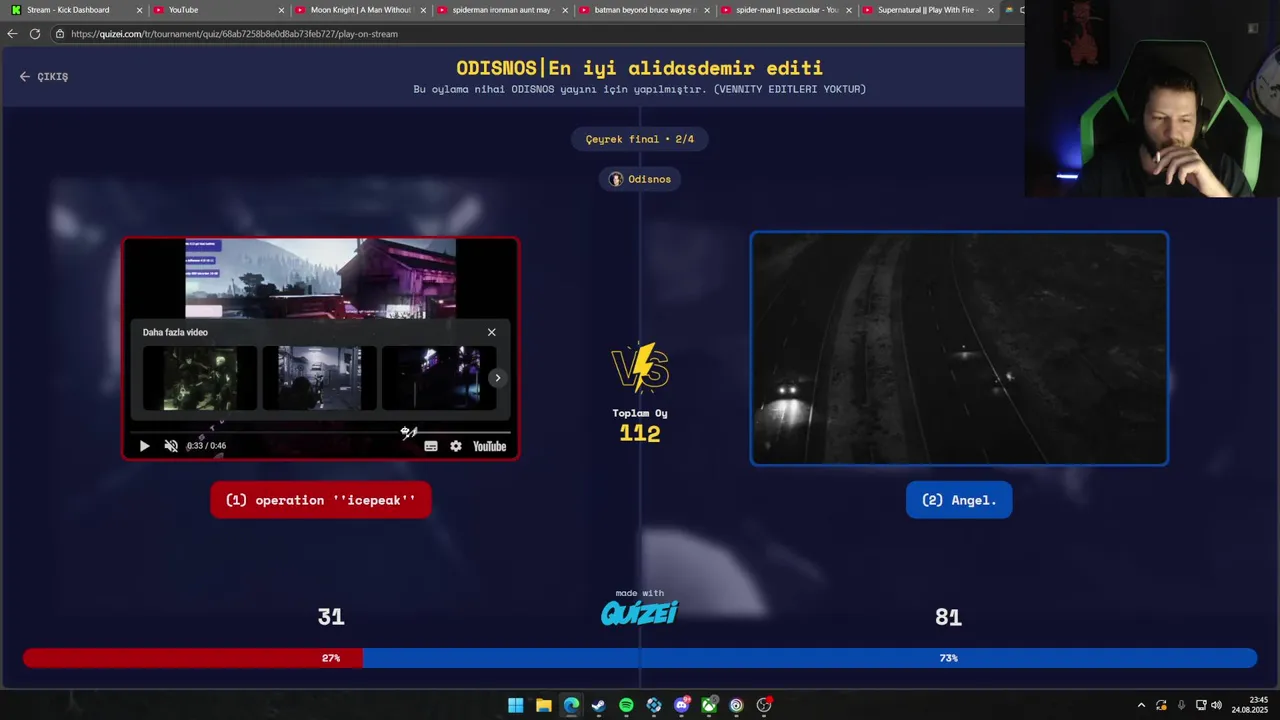Open Xbox app from taskbar

(709, 705)
